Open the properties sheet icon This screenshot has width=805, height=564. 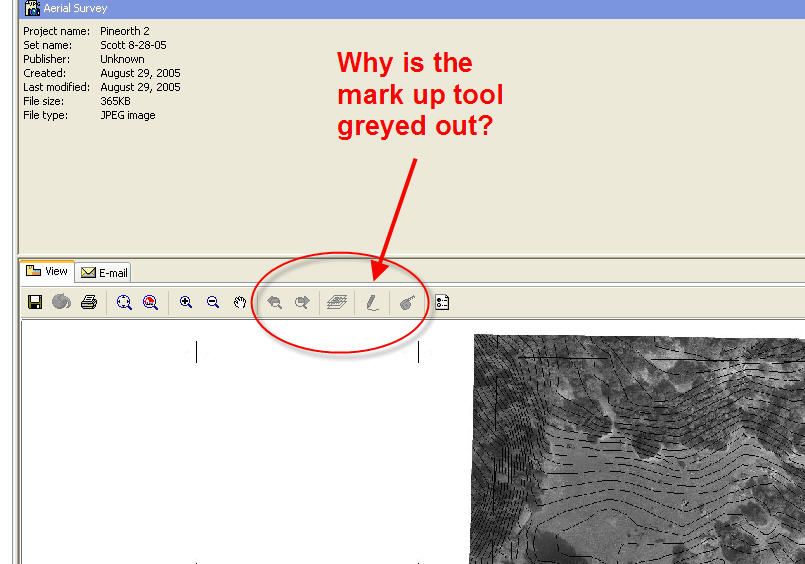[x=442, y=302]
